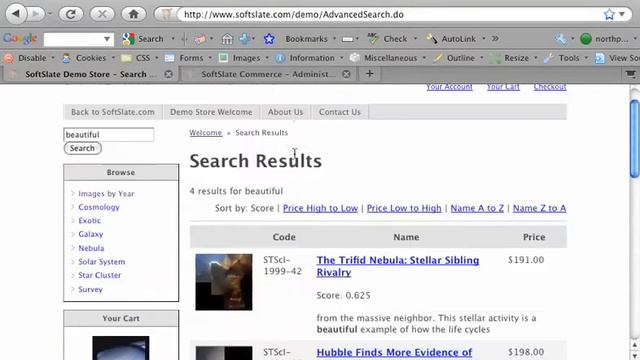Click the Cookies person icon

click(x=66, y=58)
